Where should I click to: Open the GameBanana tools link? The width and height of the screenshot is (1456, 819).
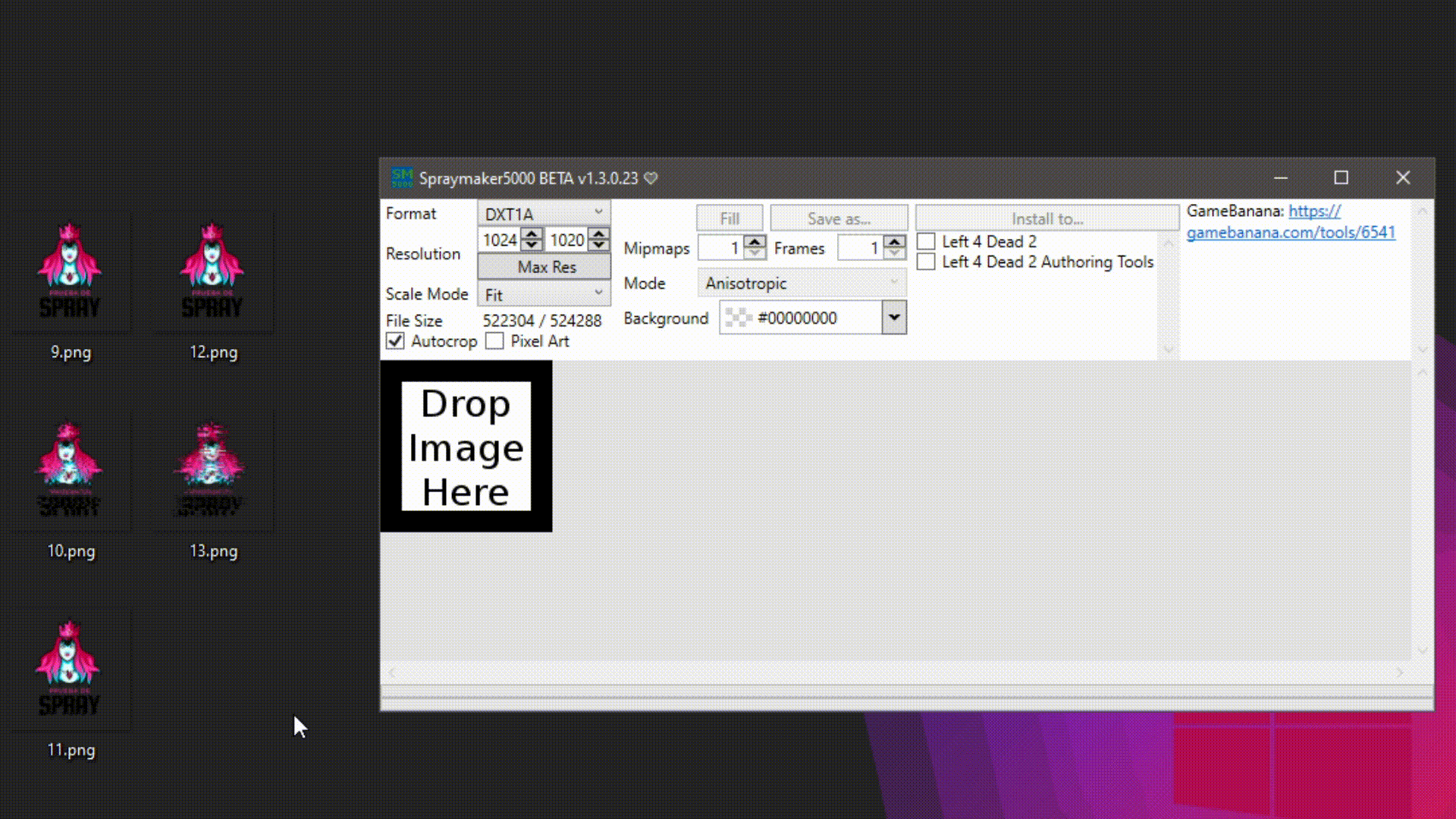pos(1291,232)
